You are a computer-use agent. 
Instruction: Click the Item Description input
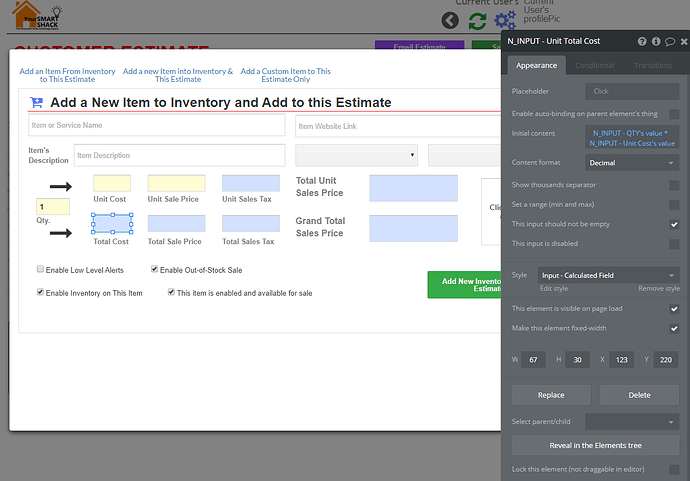[x=180, y=155]
